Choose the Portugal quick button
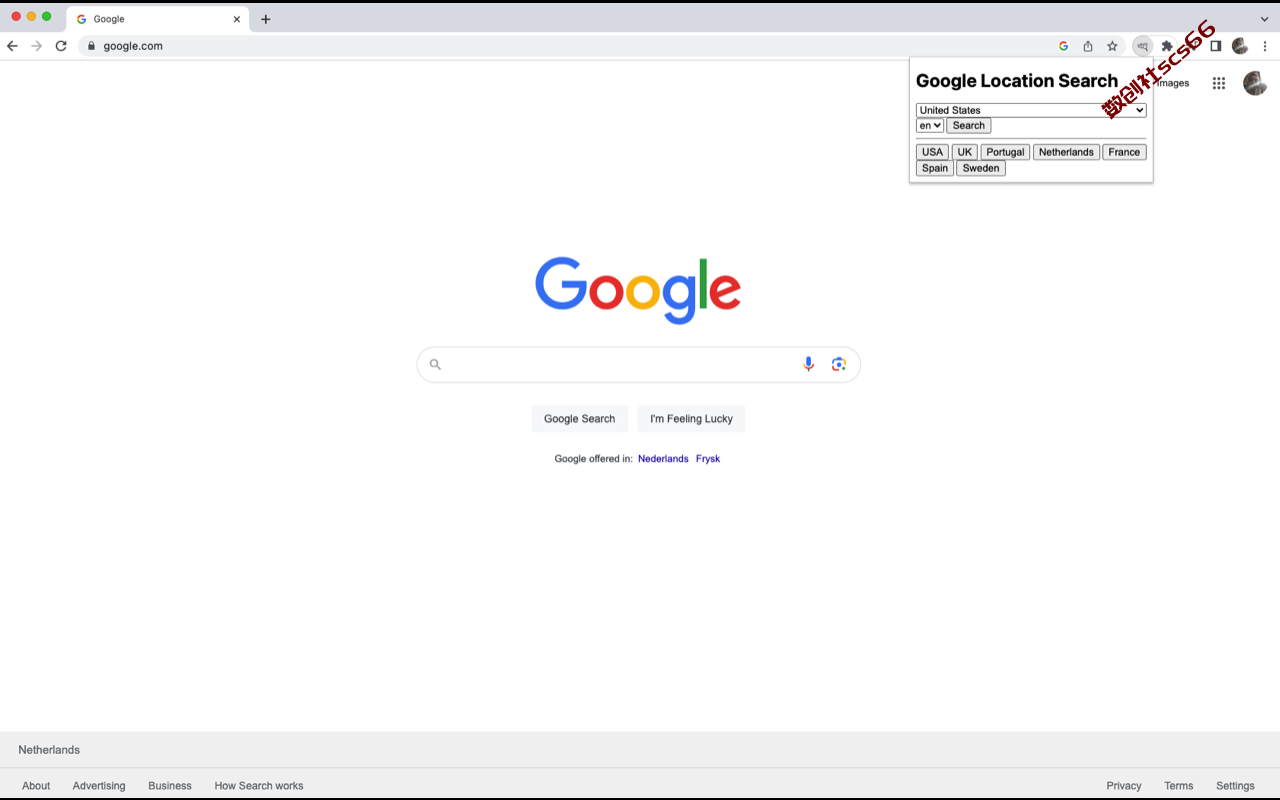The image size is (1280, 800). [x=1005, y=152]
